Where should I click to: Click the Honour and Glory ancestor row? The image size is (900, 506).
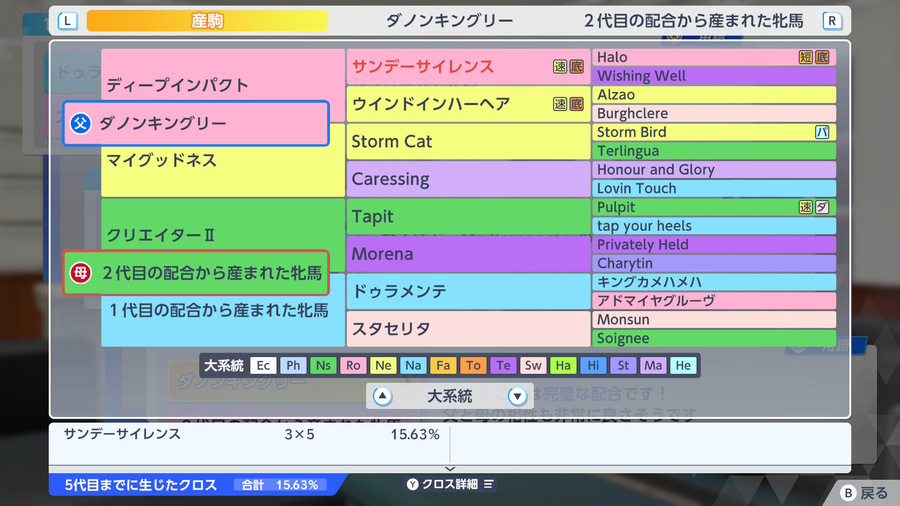[714, 170]
